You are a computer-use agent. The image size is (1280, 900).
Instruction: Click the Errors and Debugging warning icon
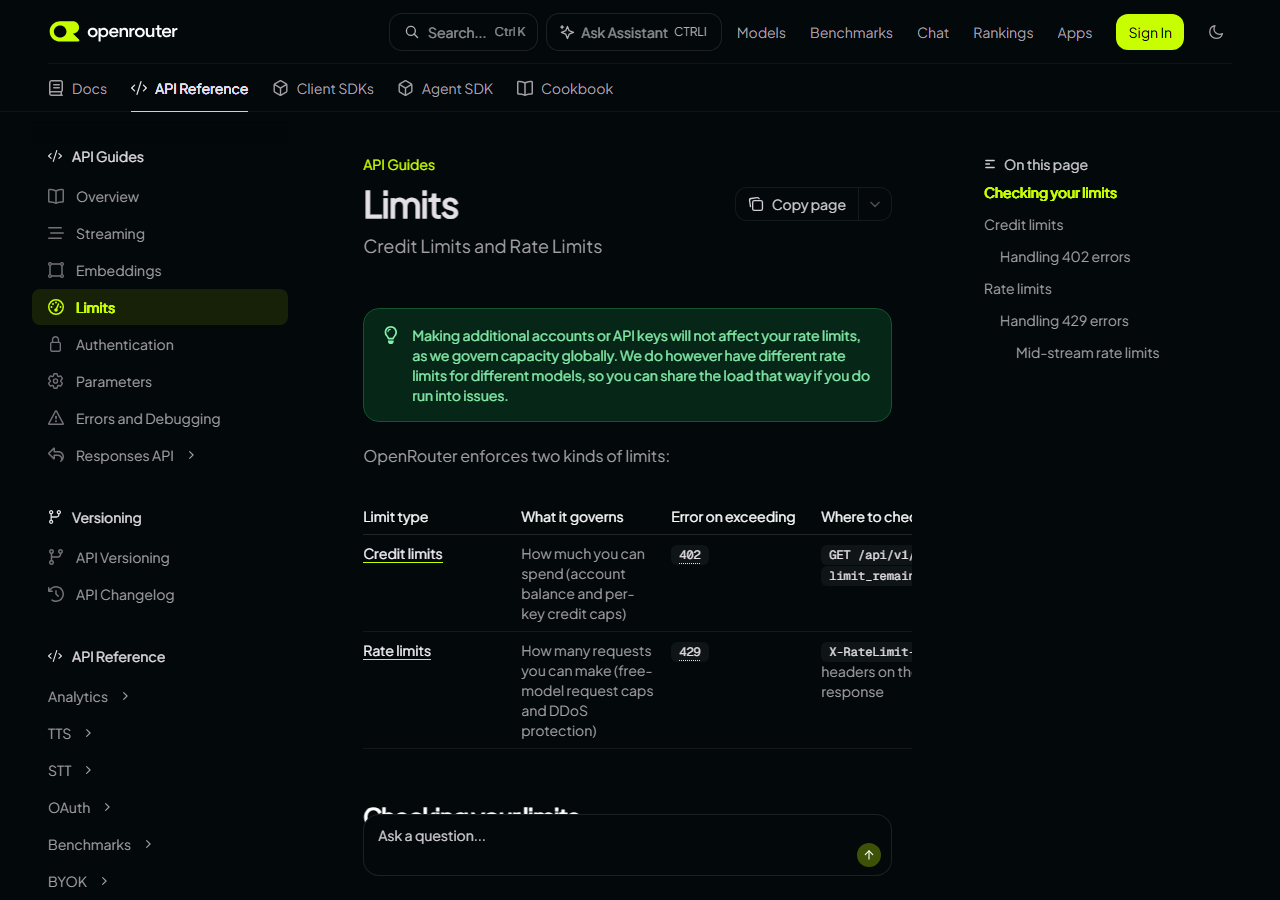pos(56,419)
